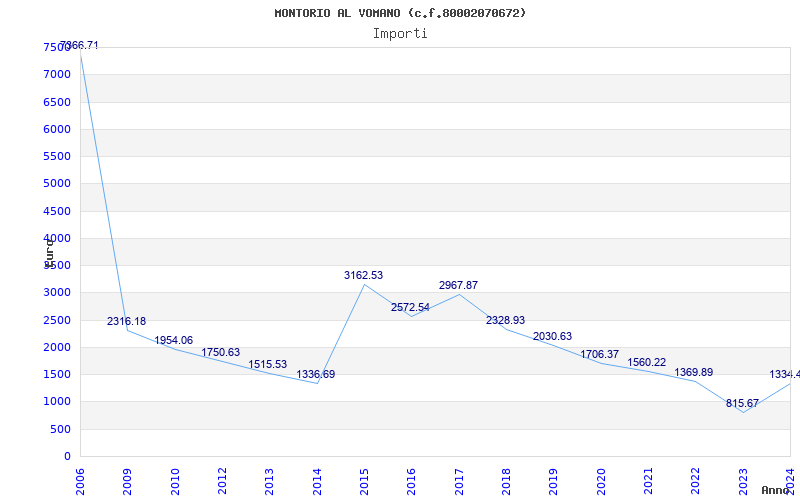Image resolution: width=800 pixels, height=500 pixels.
Task: Click y-axis tick 2000
Action: pyautogui.click(x=57, y=347)
